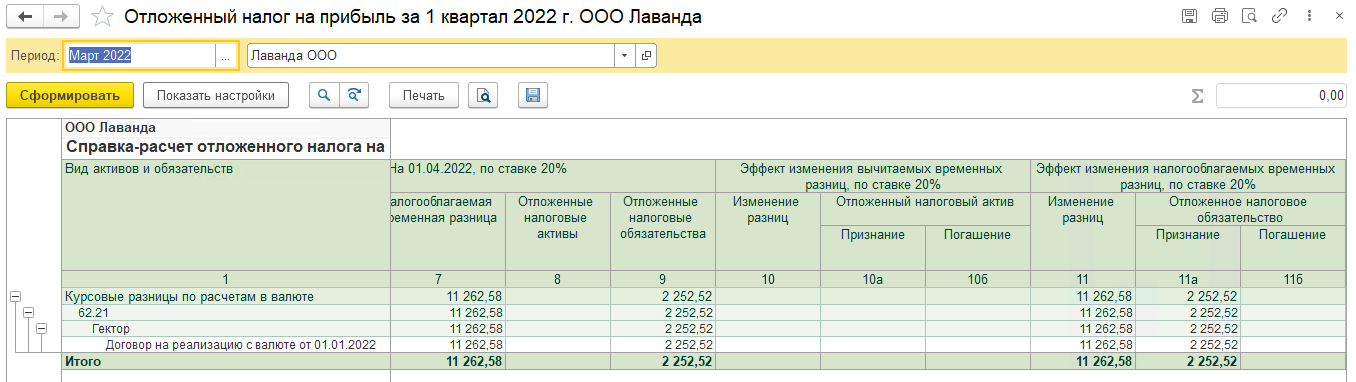This screenshot has width=1356, height=382.
Task: Click column number 8 cell
Action: [x=557, y=279]
